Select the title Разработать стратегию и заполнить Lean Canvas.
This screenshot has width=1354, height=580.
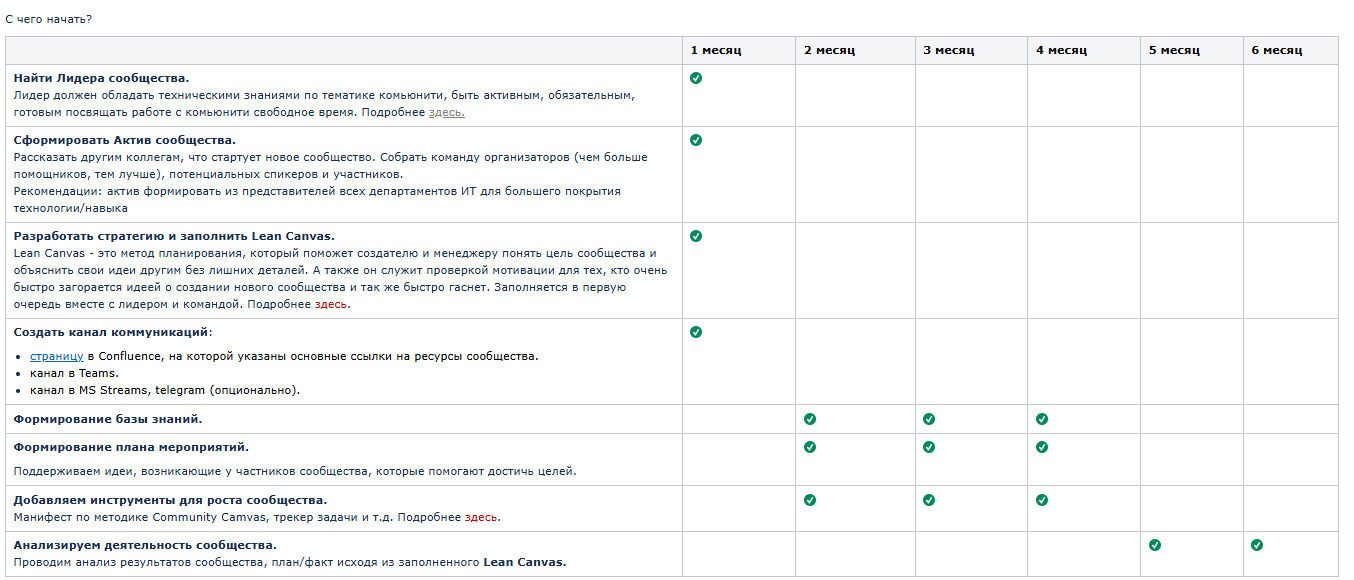point(174,236)
